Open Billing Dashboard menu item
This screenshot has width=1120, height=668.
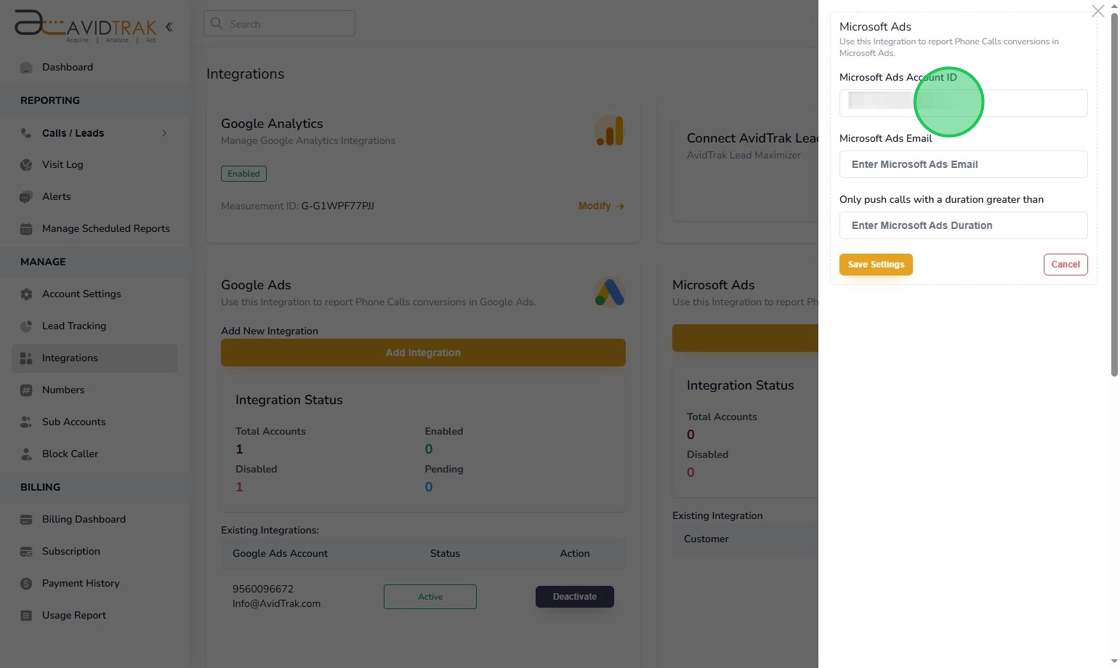click(84, 519)
